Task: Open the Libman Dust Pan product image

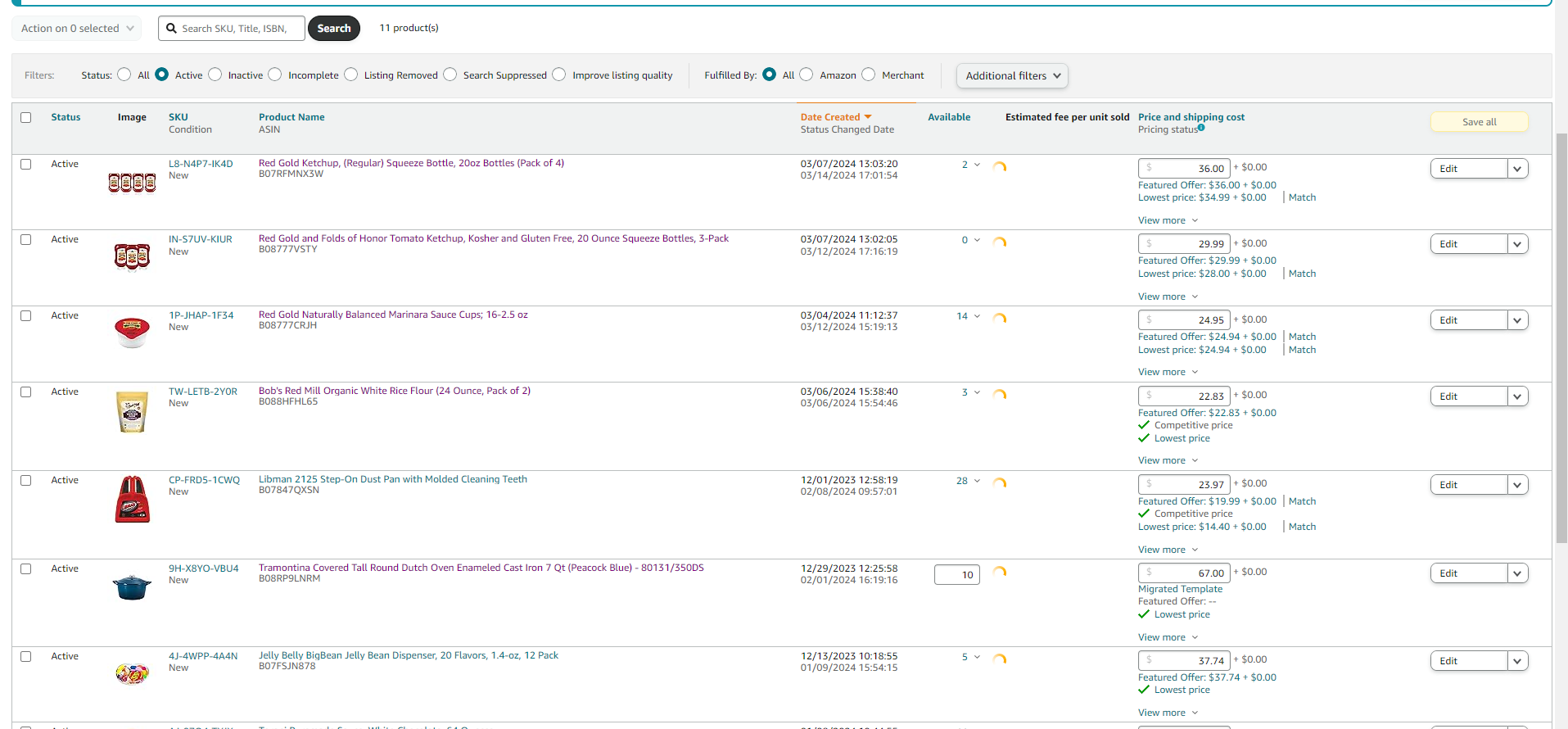Action: point(132,499)
